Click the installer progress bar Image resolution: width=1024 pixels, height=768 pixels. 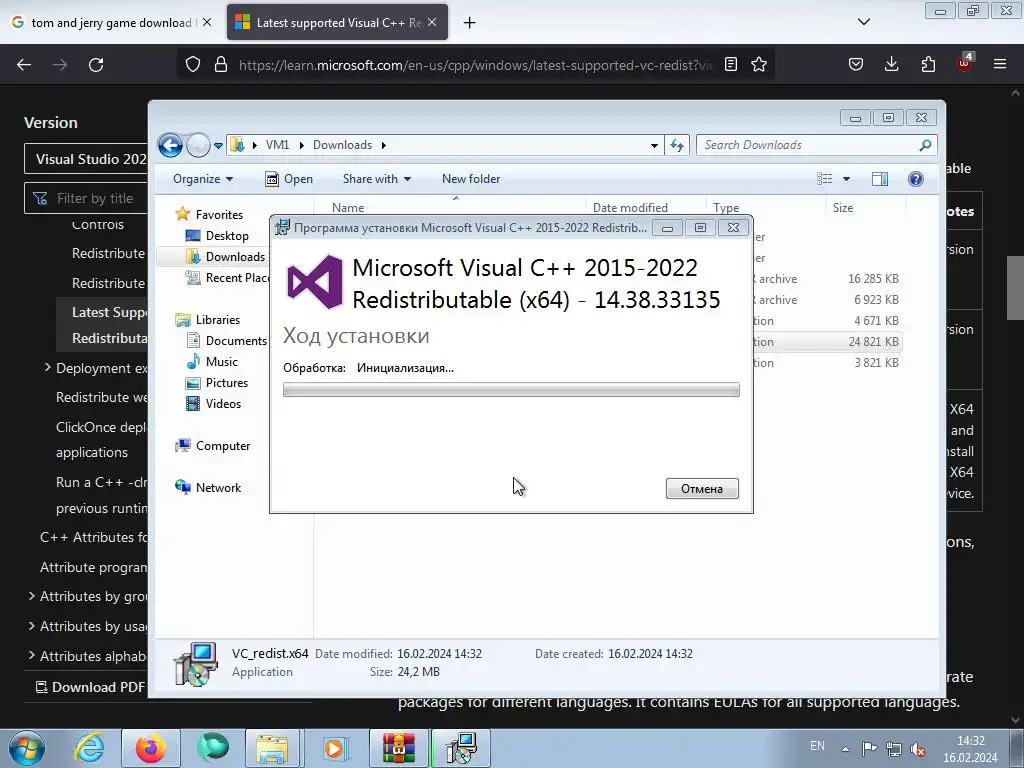pos(511,390)
